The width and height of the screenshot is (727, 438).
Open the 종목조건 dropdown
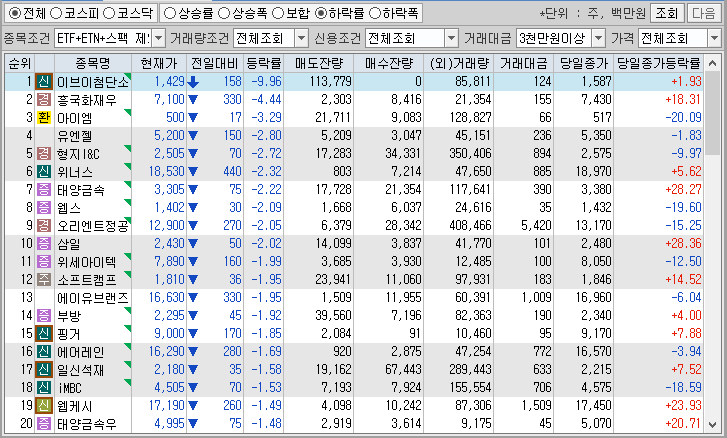point(159,38)
